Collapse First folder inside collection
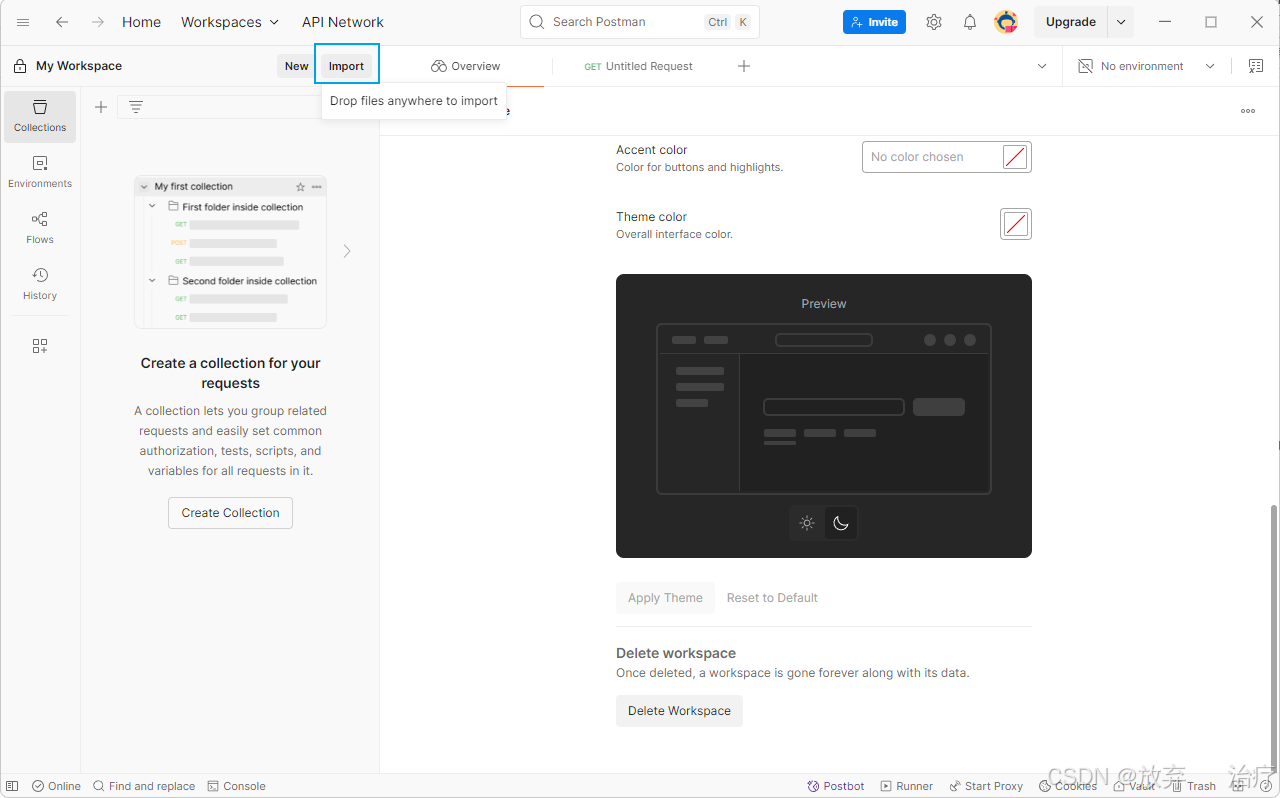This screenshot has width=1280, height=798. point(153,206)
